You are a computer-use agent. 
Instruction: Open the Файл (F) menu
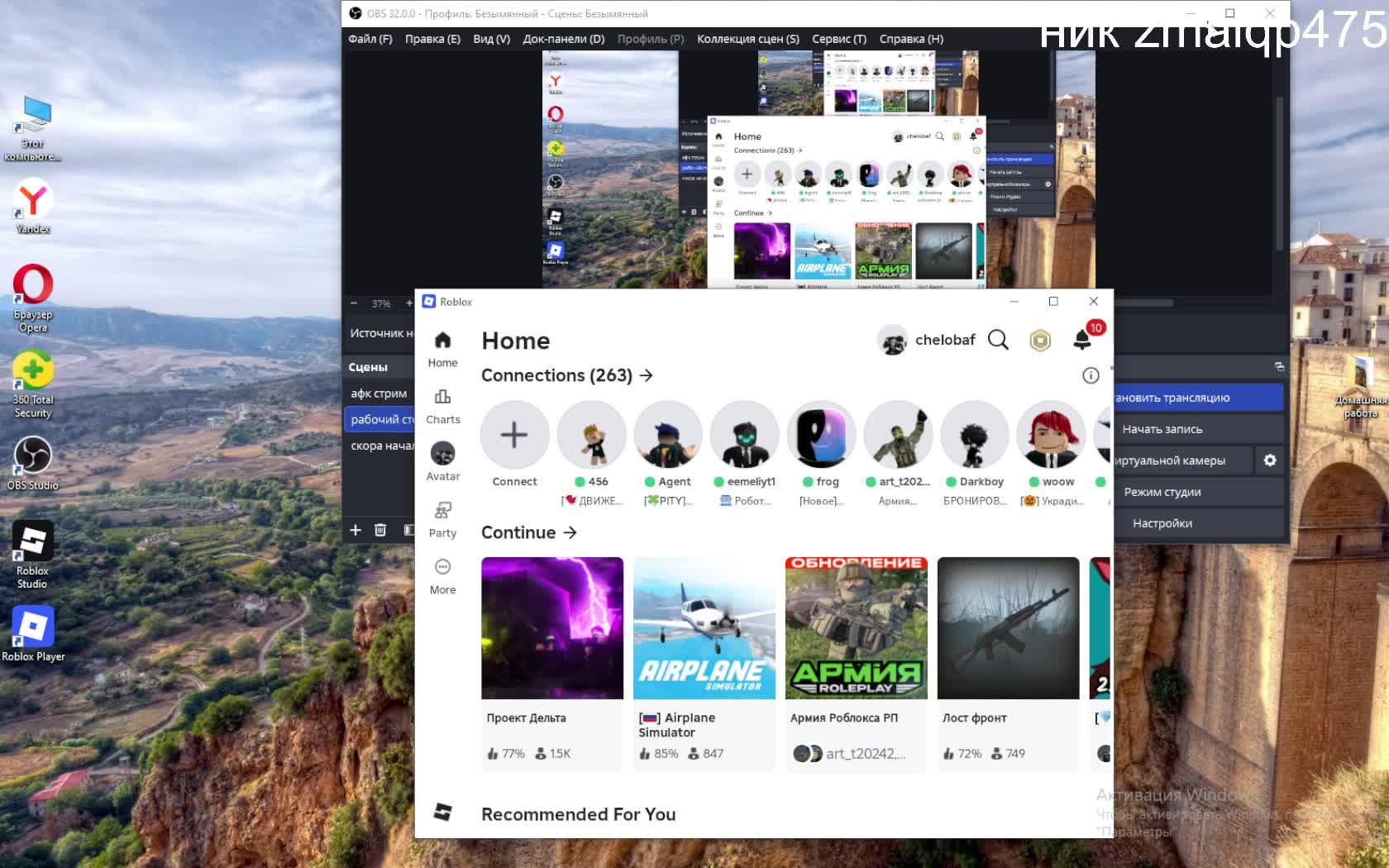coord(370,39)
